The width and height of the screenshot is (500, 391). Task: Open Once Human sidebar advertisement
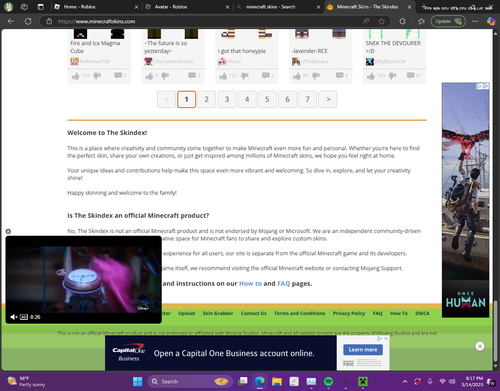[x=465, y=200]
